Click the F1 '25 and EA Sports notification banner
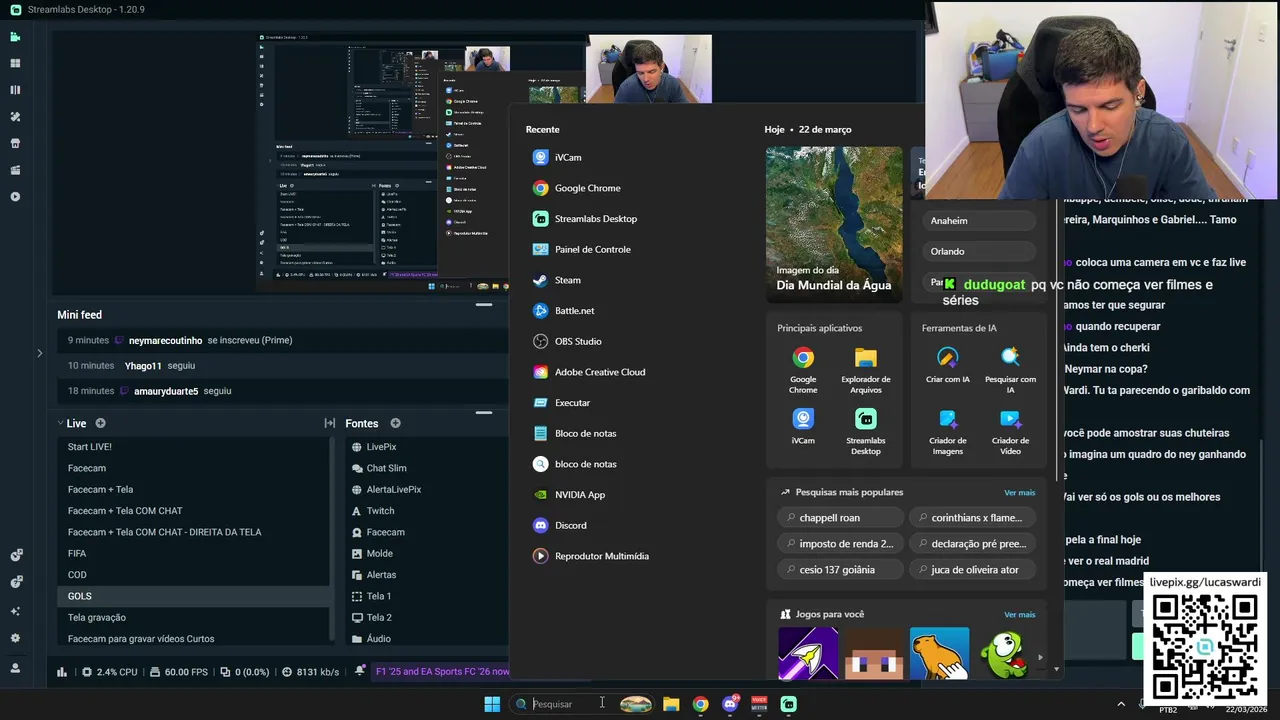 tap(442, 672)
